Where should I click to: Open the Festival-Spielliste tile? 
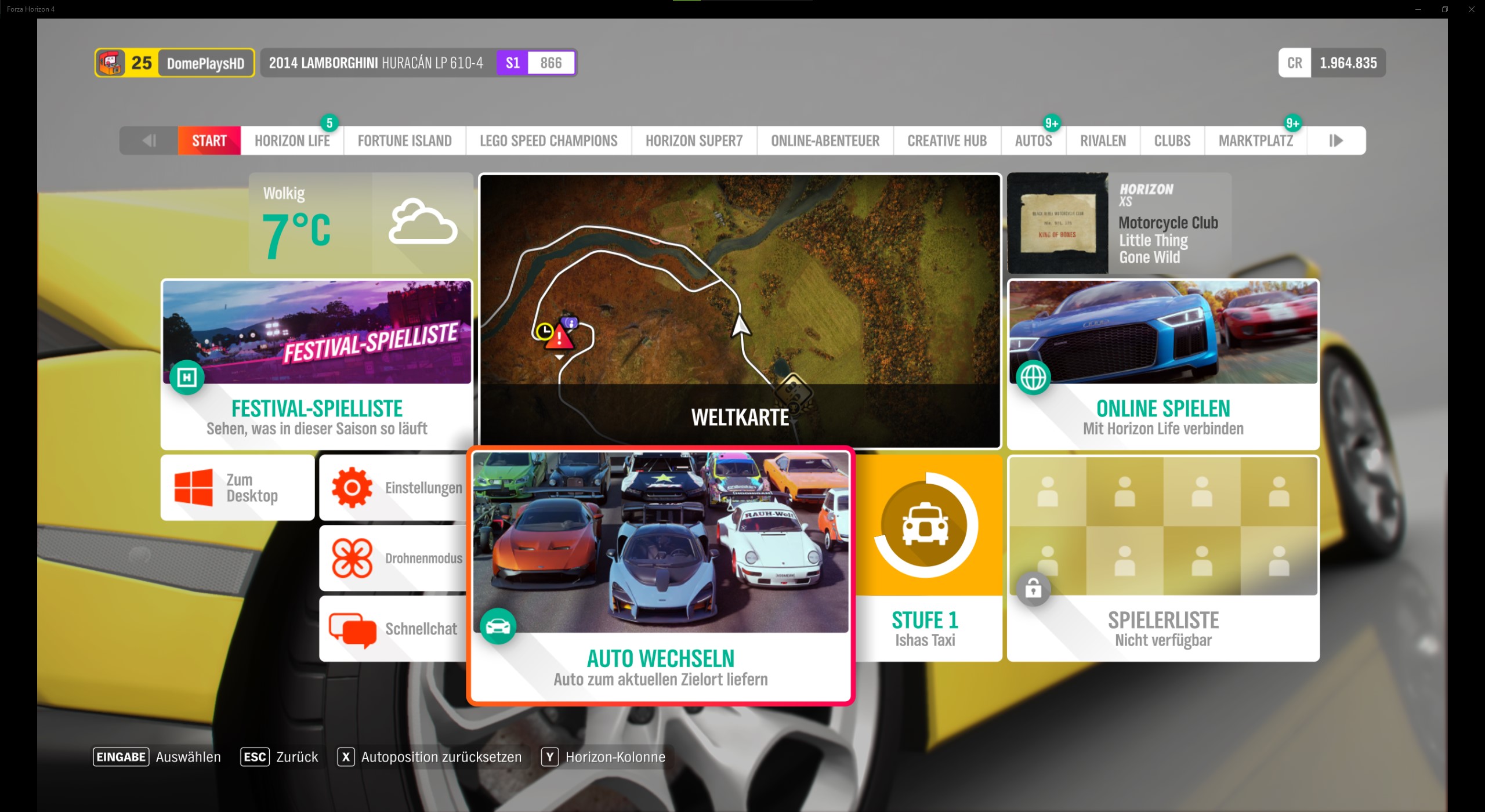(317, 364)
